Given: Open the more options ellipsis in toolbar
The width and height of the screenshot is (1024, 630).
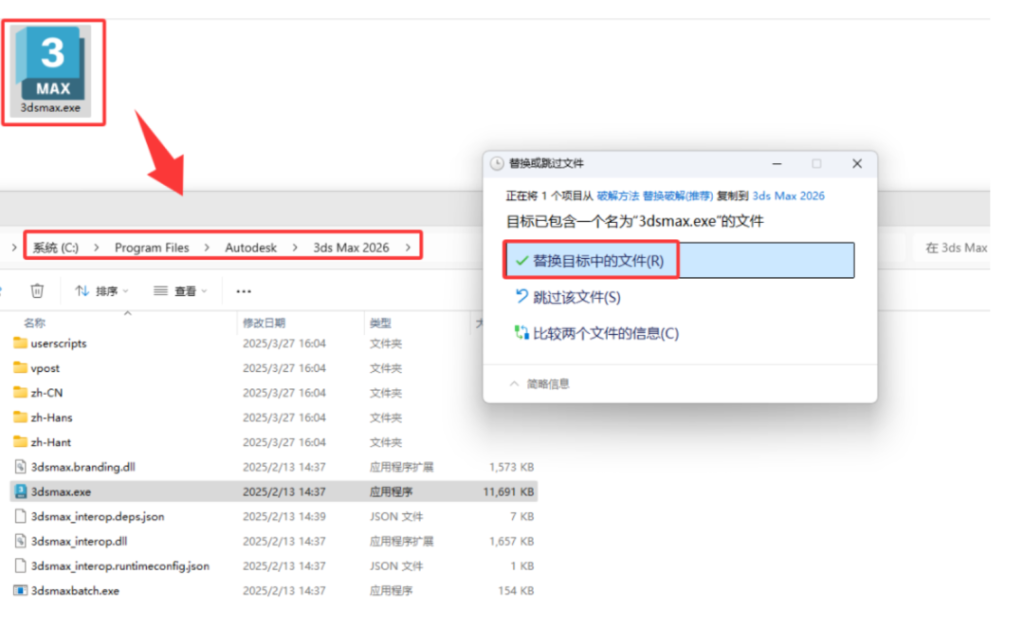Looking at the screenshot, I should pos(244,291).
